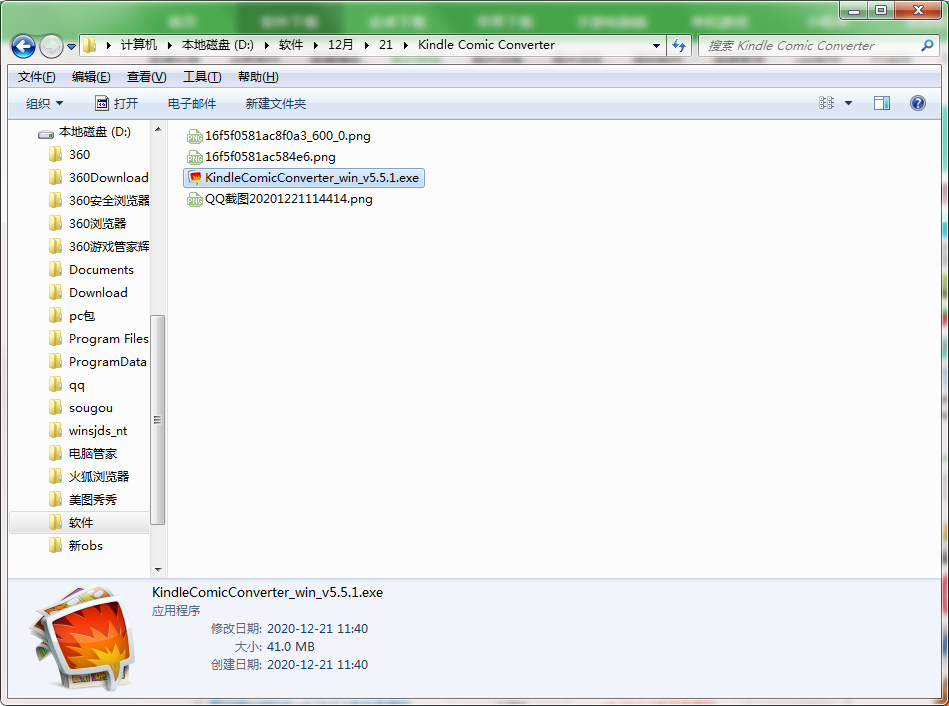Open Help via blue question icon
This screenshot has width=949, height=706.
point(918,103)
